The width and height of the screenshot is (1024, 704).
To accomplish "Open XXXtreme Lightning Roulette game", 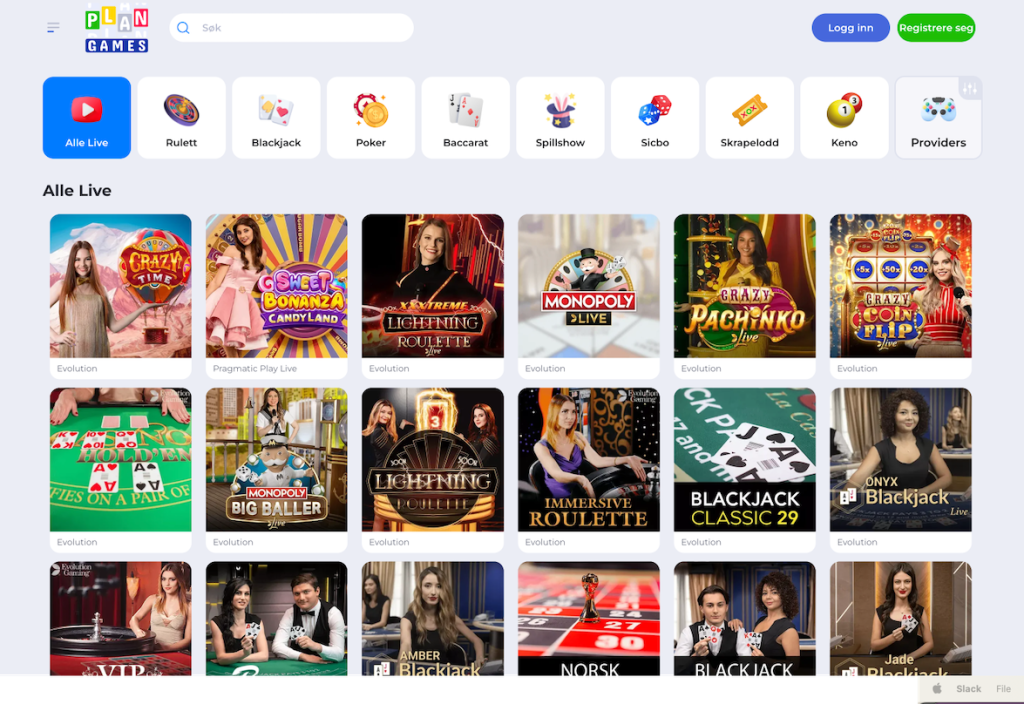I will click(433, 286).
